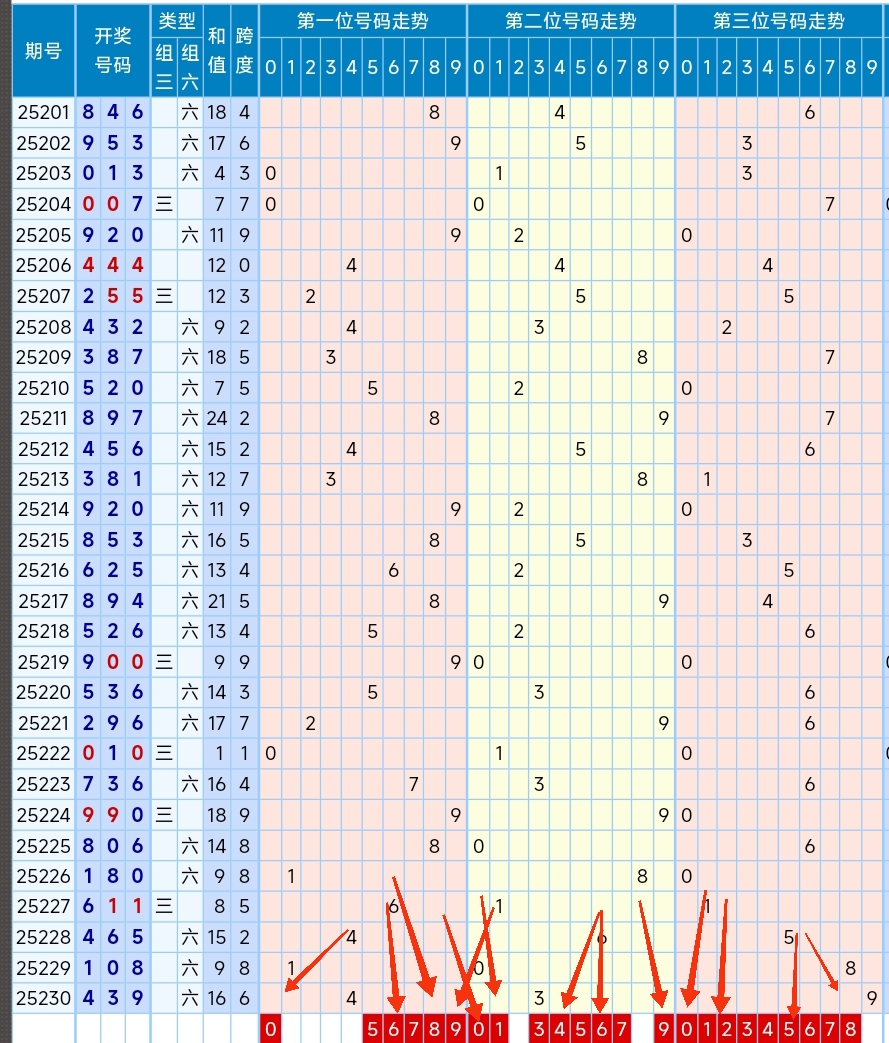The image size is (889, 1043).
Task: Toggle red 6 box under third-position trend
Action: pyautogui.click(x=810, y=1029)
